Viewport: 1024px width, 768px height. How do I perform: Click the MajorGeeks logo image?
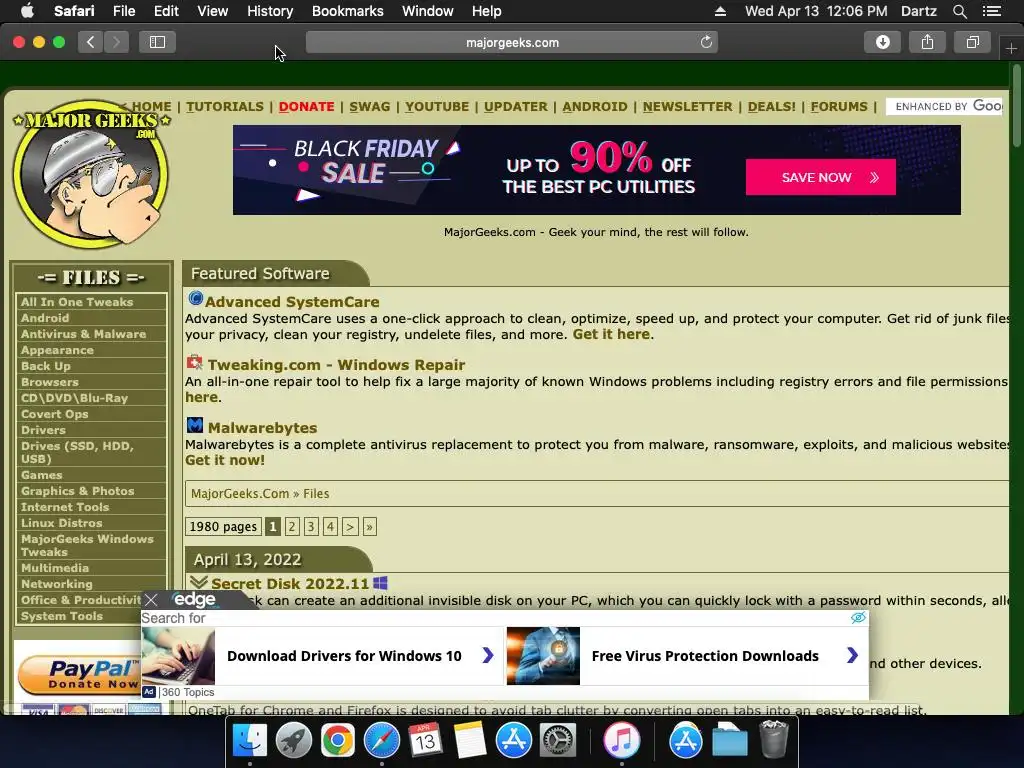pos(91,174)
